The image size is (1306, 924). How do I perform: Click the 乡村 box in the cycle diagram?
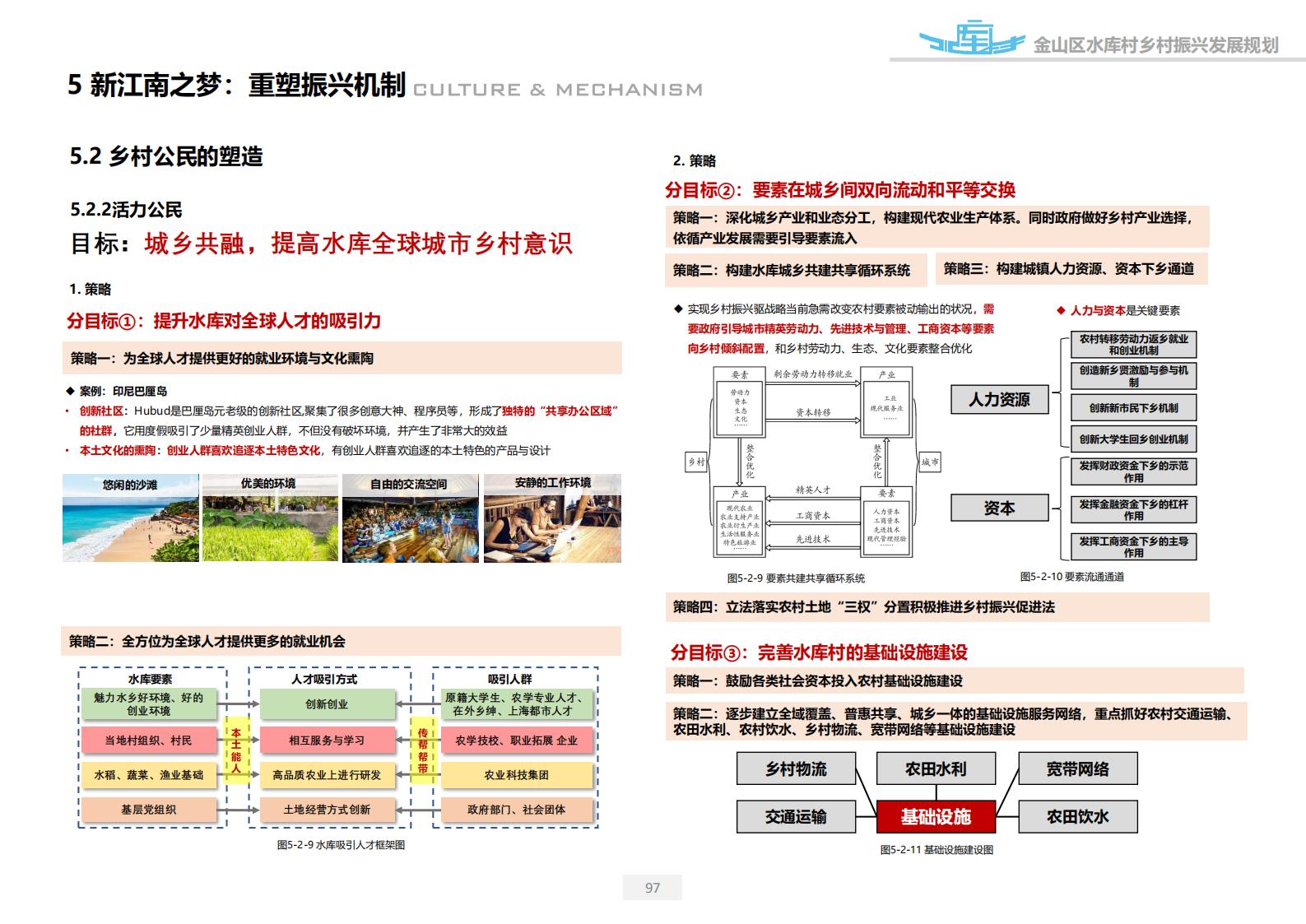(x=696, y=462)
